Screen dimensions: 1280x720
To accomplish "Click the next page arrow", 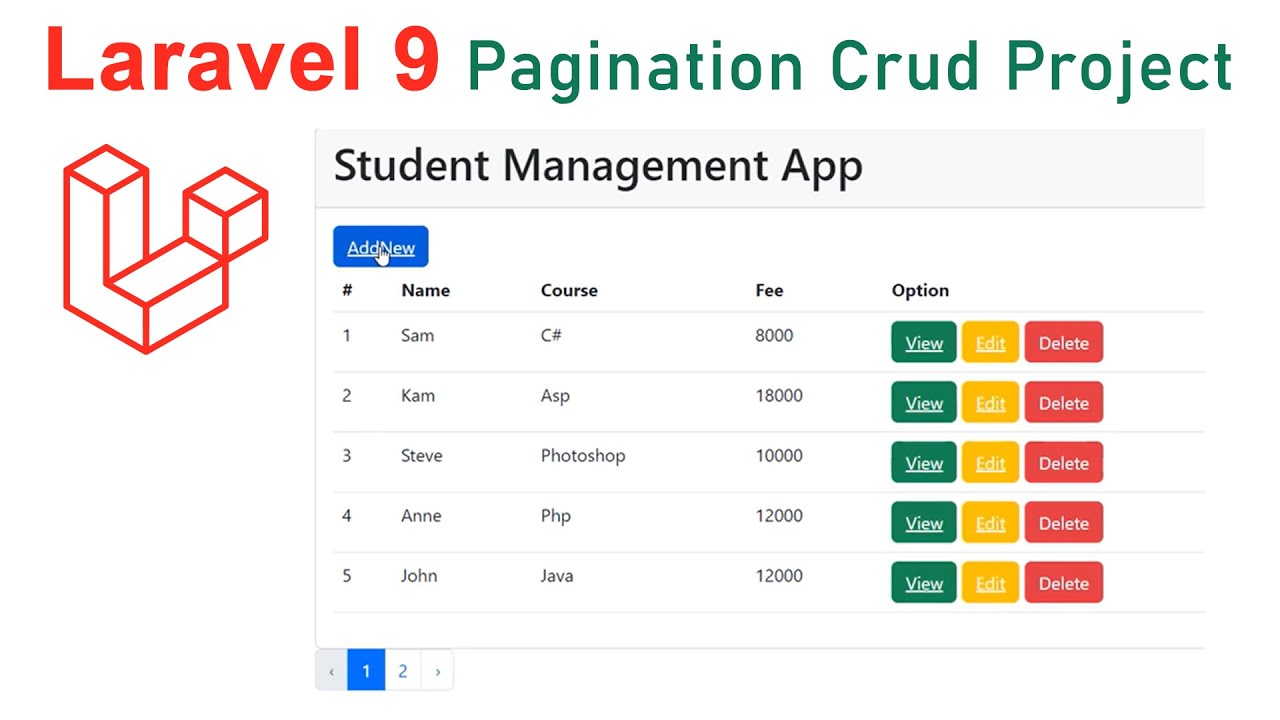I will point(437,671).
